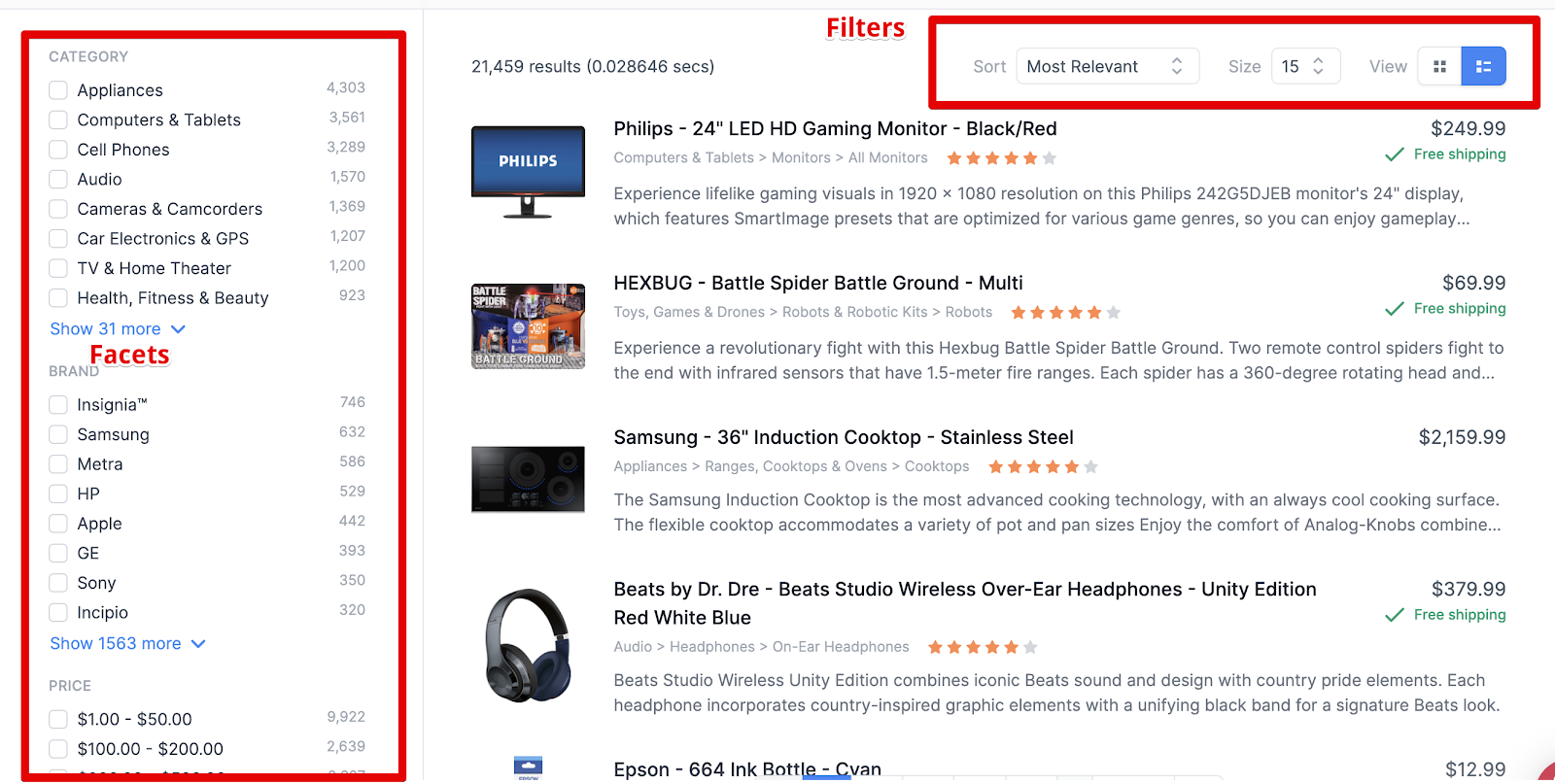Switch to grid view layout
This screenshot has height=784, width=1555.
point(1439,66)
